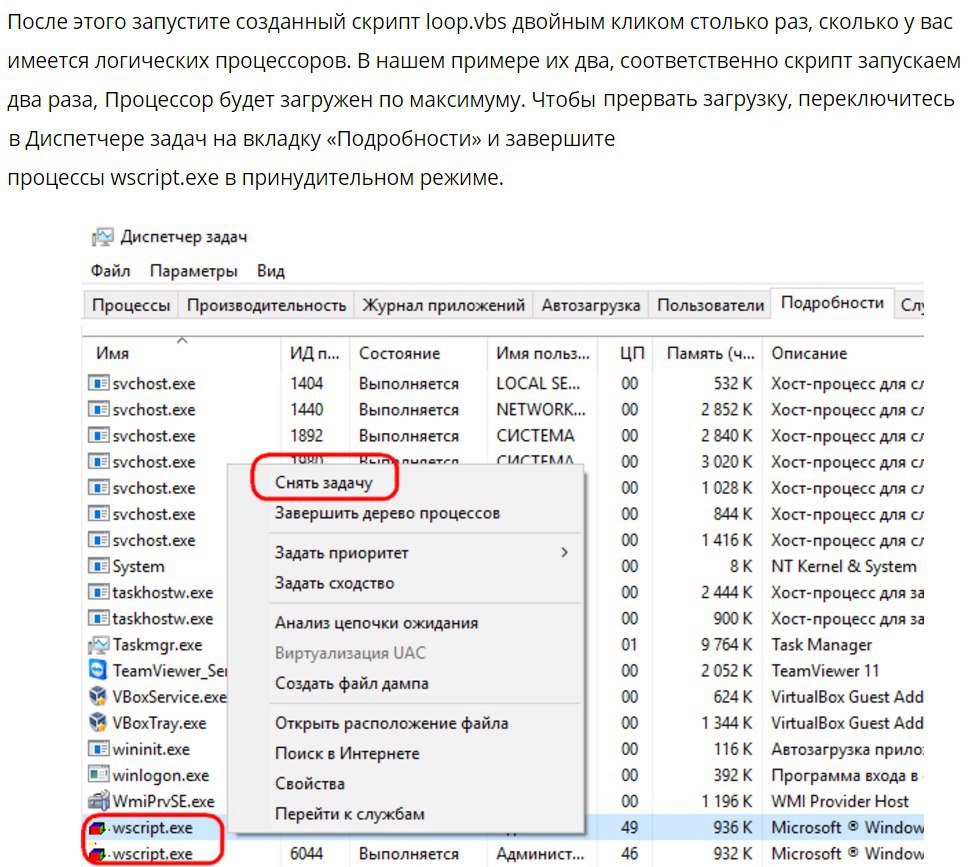Click the icon of wscript.exe with PID 6044
The image size is (979, 867).
click(99, 854)
